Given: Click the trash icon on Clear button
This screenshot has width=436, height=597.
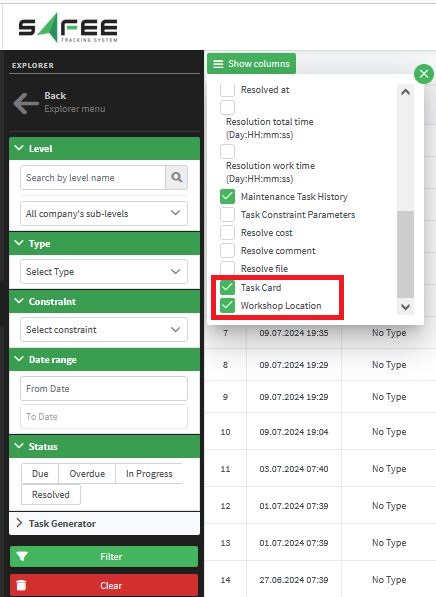Looking at the screenshot, I should [21, 585].
